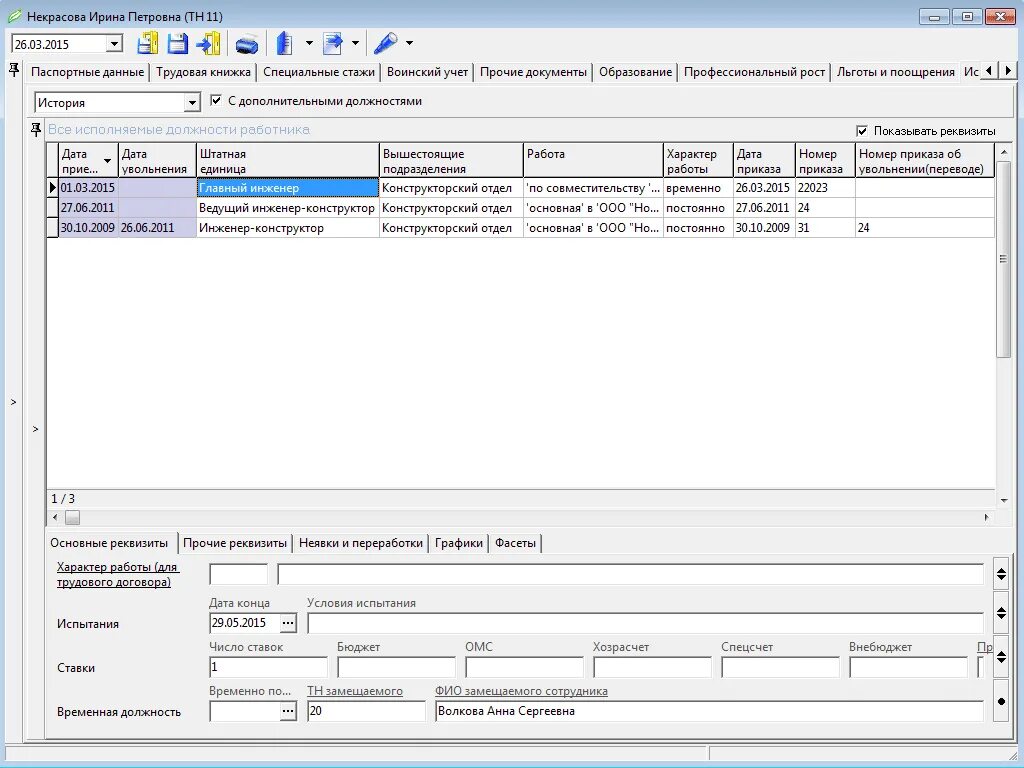The image size is (1024, 768).
Task: Click the printer icon in the toolbar
Action: 247,44
